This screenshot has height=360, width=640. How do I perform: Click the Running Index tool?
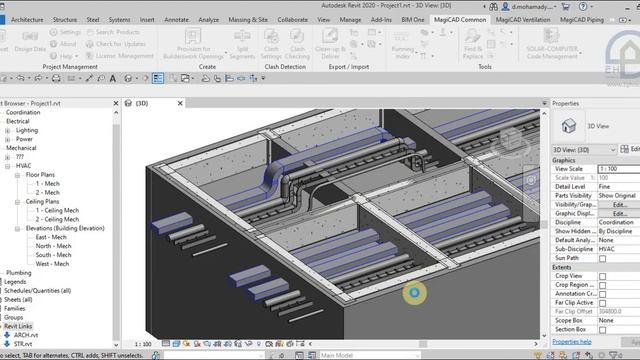pos(401,37)
